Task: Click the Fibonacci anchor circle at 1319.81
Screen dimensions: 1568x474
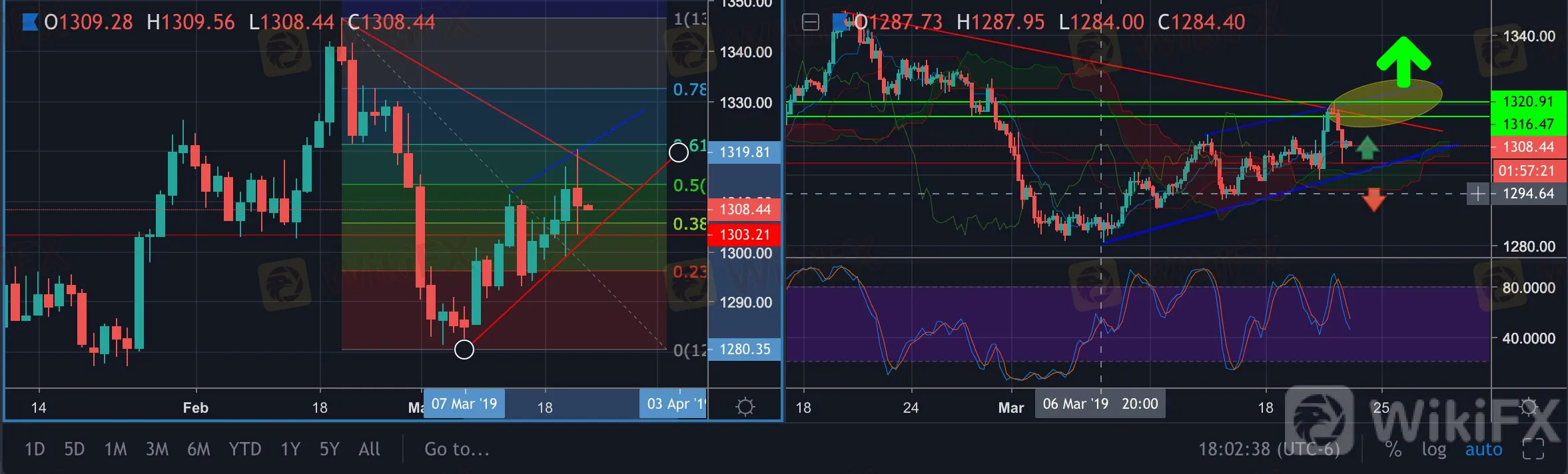Action: [678, 152]
